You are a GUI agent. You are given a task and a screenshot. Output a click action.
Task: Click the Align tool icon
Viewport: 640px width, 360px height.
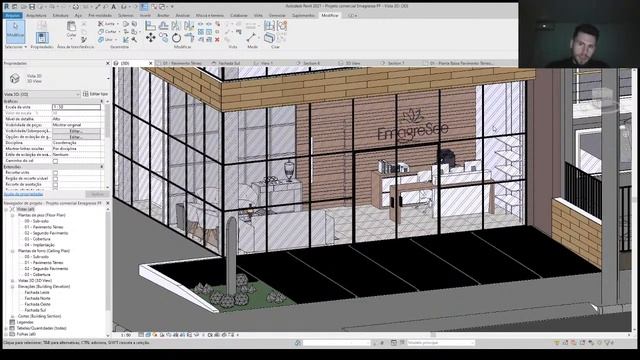pyautogui.click(x=151, y=26)
